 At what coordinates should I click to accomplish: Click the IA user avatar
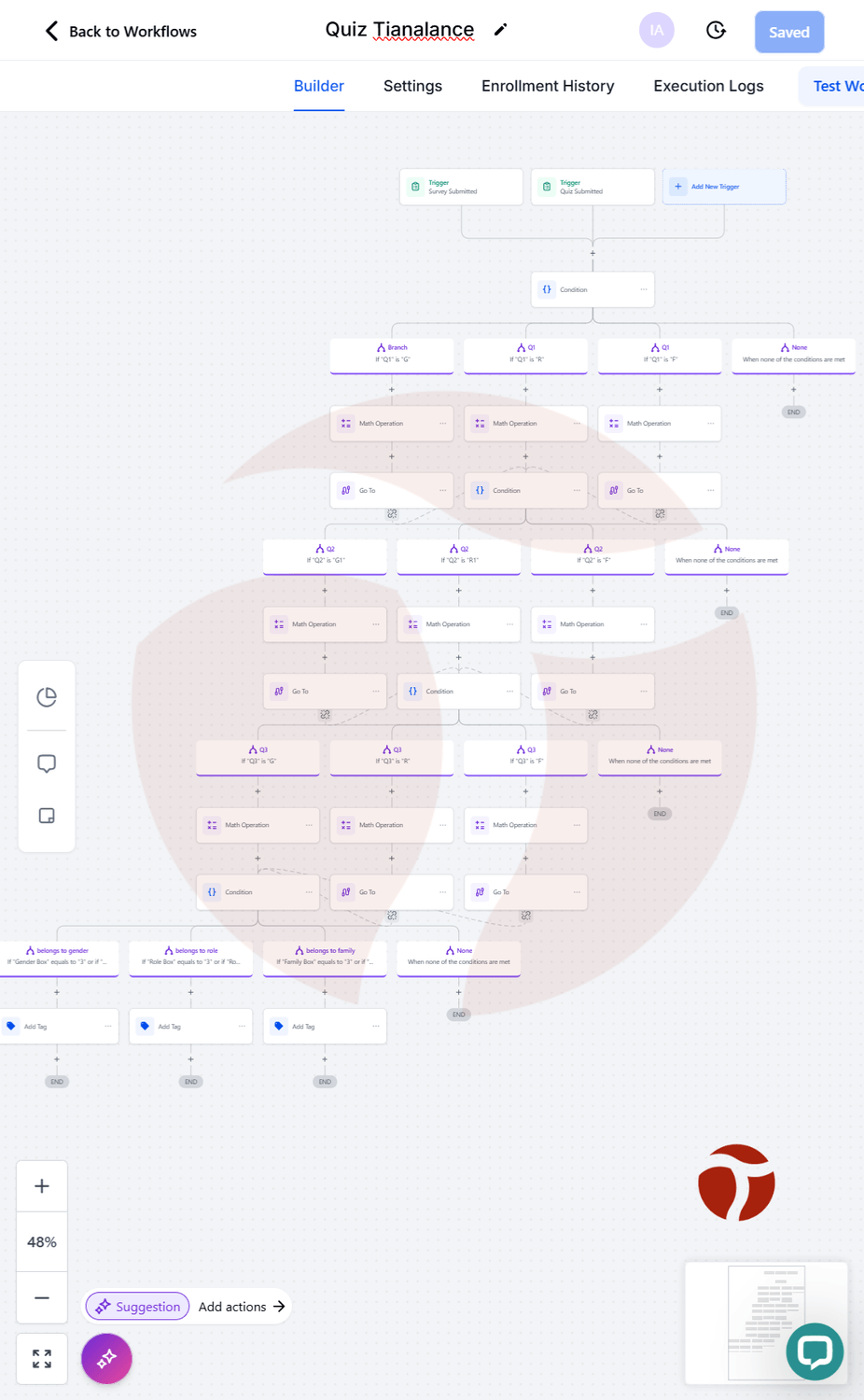657,31
